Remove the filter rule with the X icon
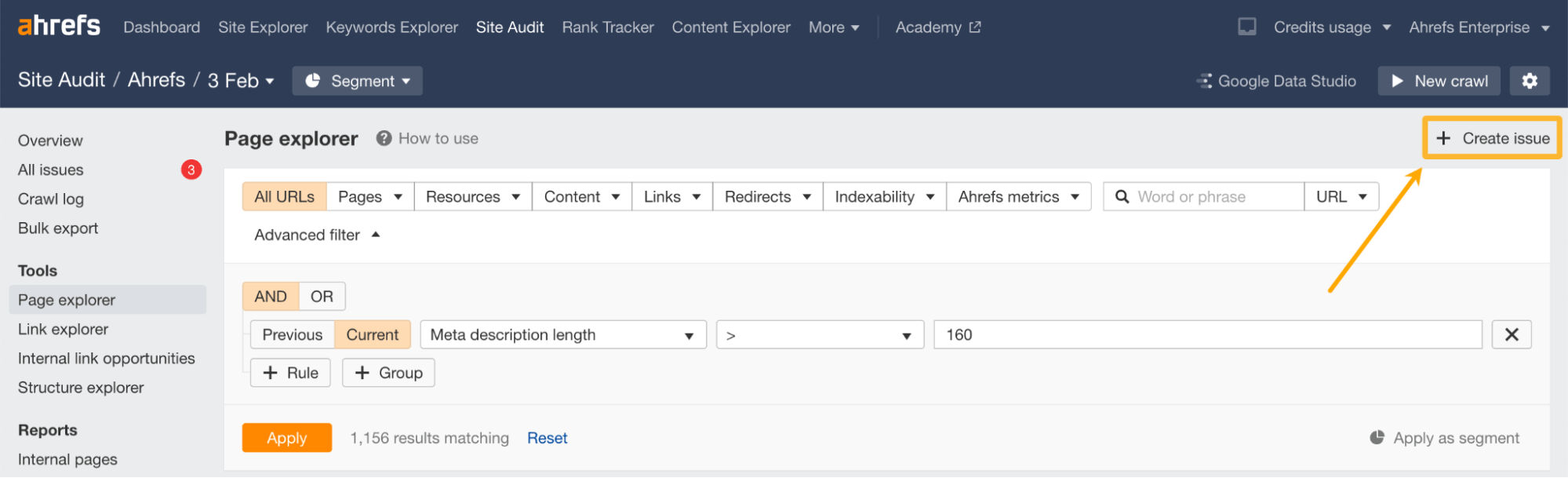This screenshot has width=1568, height=478. pos(1512,334)
